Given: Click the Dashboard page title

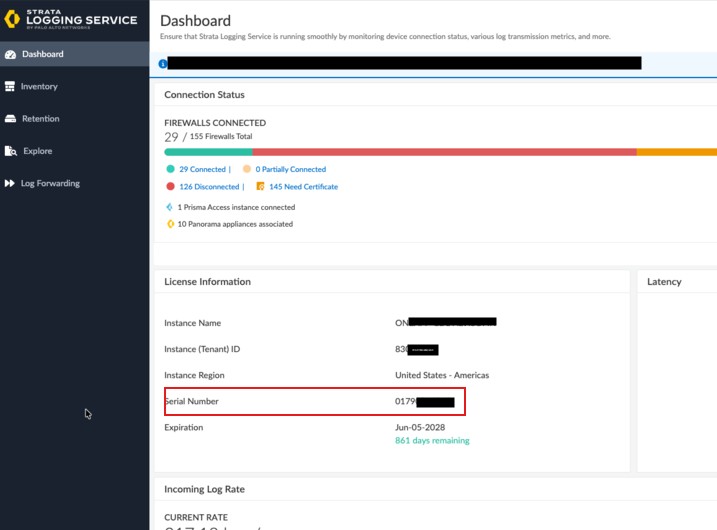Looking at the screenshot, I should click(x=195, y=21).
